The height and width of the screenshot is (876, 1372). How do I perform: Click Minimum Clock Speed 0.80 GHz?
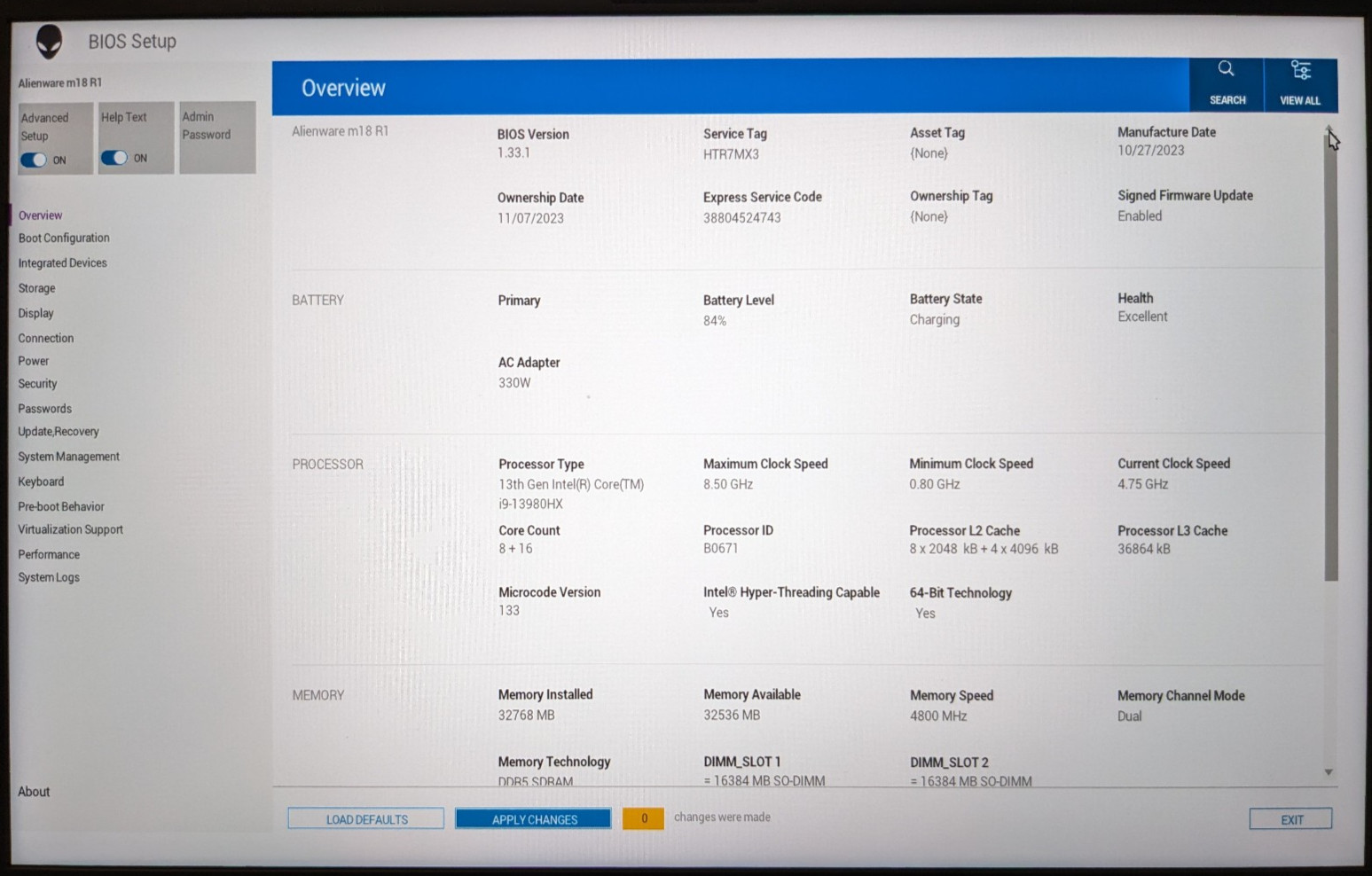click(935, 484)
